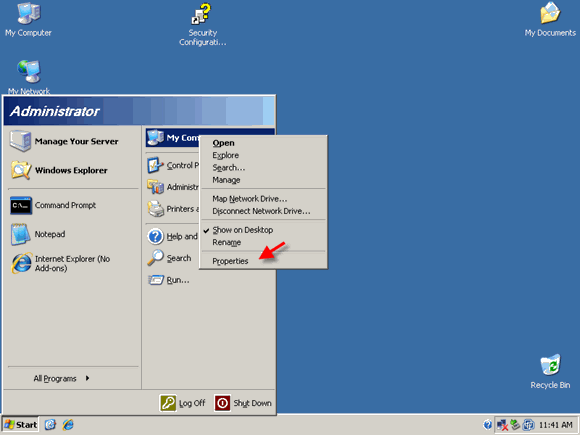Click the Shut Down button

pyautogui.click(x=243, y=403)
